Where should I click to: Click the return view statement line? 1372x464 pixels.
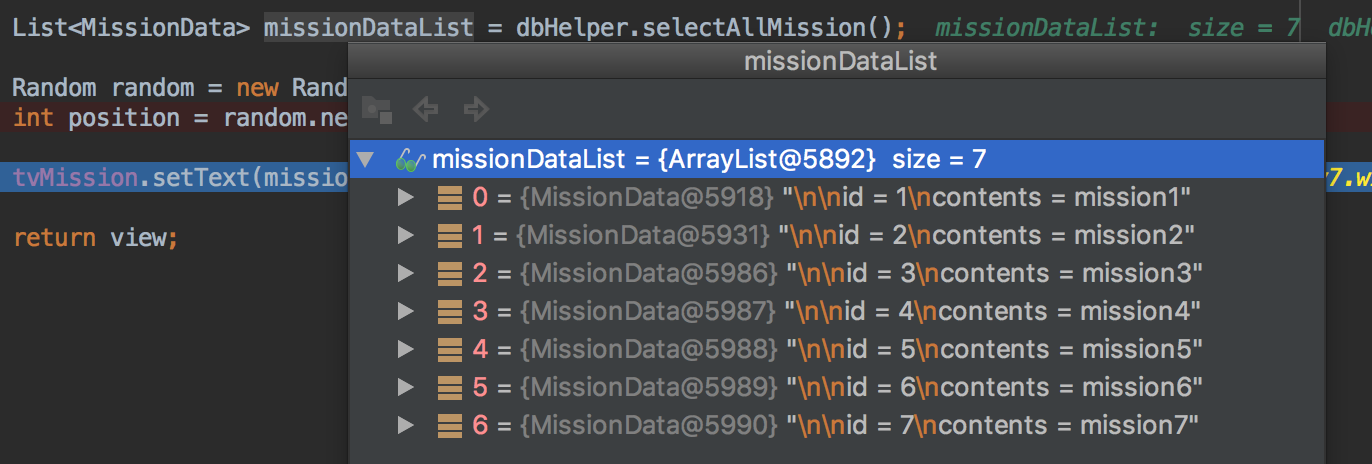(x=95, y=238)
